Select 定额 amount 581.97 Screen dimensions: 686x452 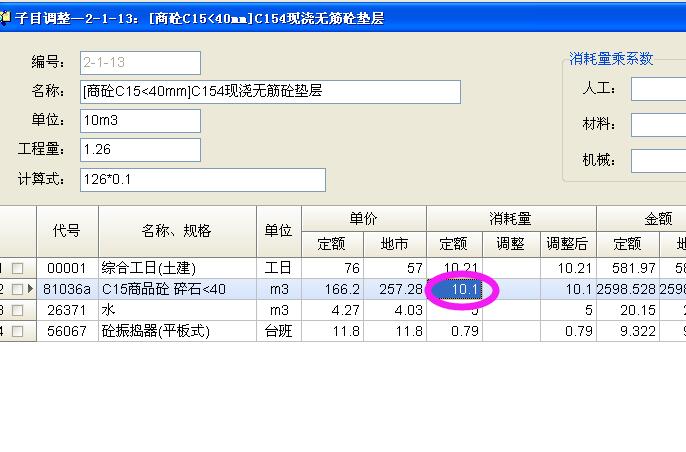pyautogui.click(x=628, y=268)
